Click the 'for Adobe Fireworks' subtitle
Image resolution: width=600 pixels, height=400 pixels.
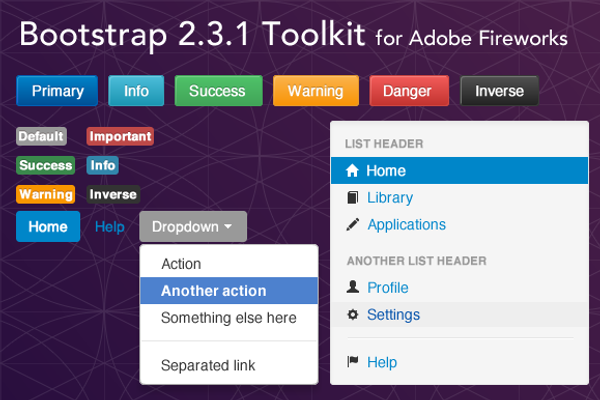coord(471,38)
